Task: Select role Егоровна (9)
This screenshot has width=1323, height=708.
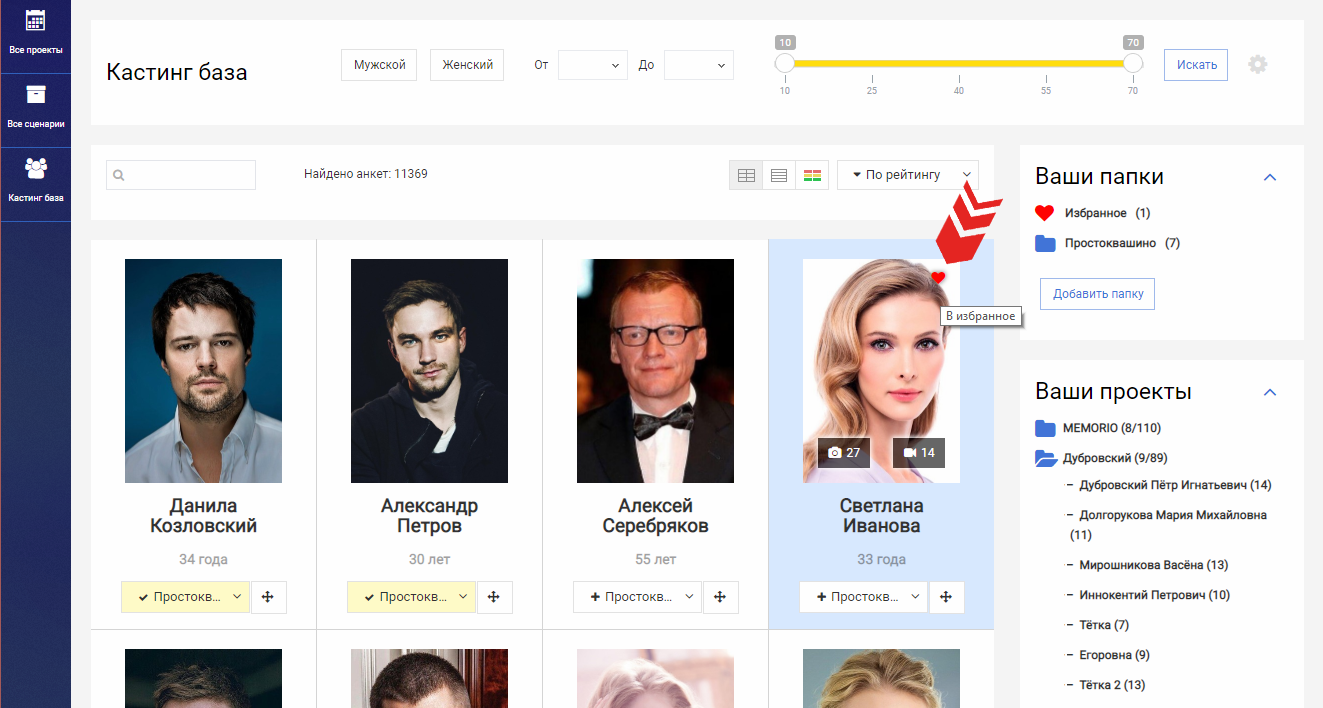Action: pyautogui.click(x=1115, y=655)
